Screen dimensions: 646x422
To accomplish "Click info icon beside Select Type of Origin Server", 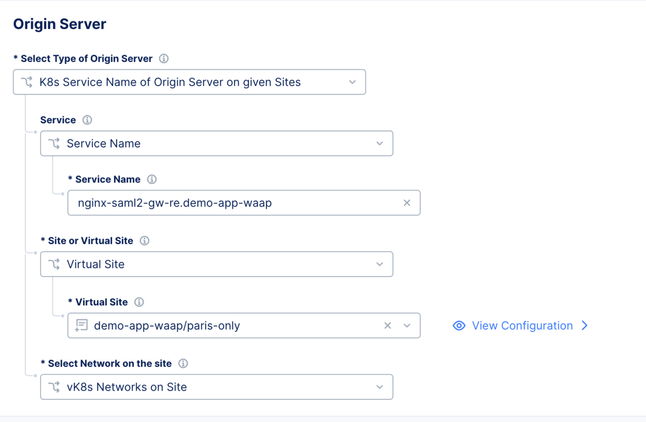I will tap(164, 59).
